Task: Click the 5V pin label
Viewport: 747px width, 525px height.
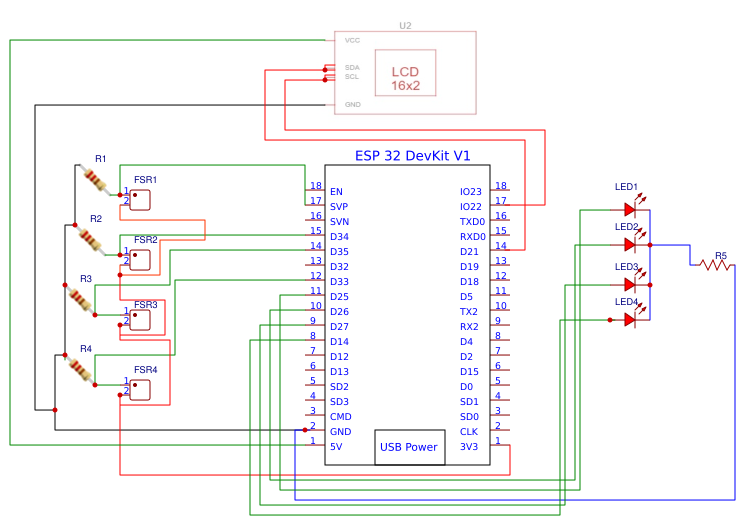Action: (x=336, y=447)
